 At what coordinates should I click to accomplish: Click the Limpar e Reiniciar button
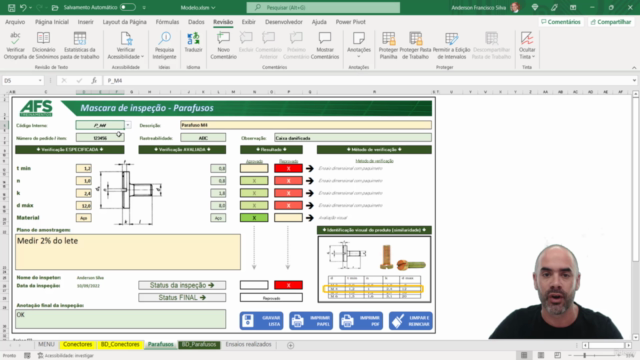pos(411,321)
